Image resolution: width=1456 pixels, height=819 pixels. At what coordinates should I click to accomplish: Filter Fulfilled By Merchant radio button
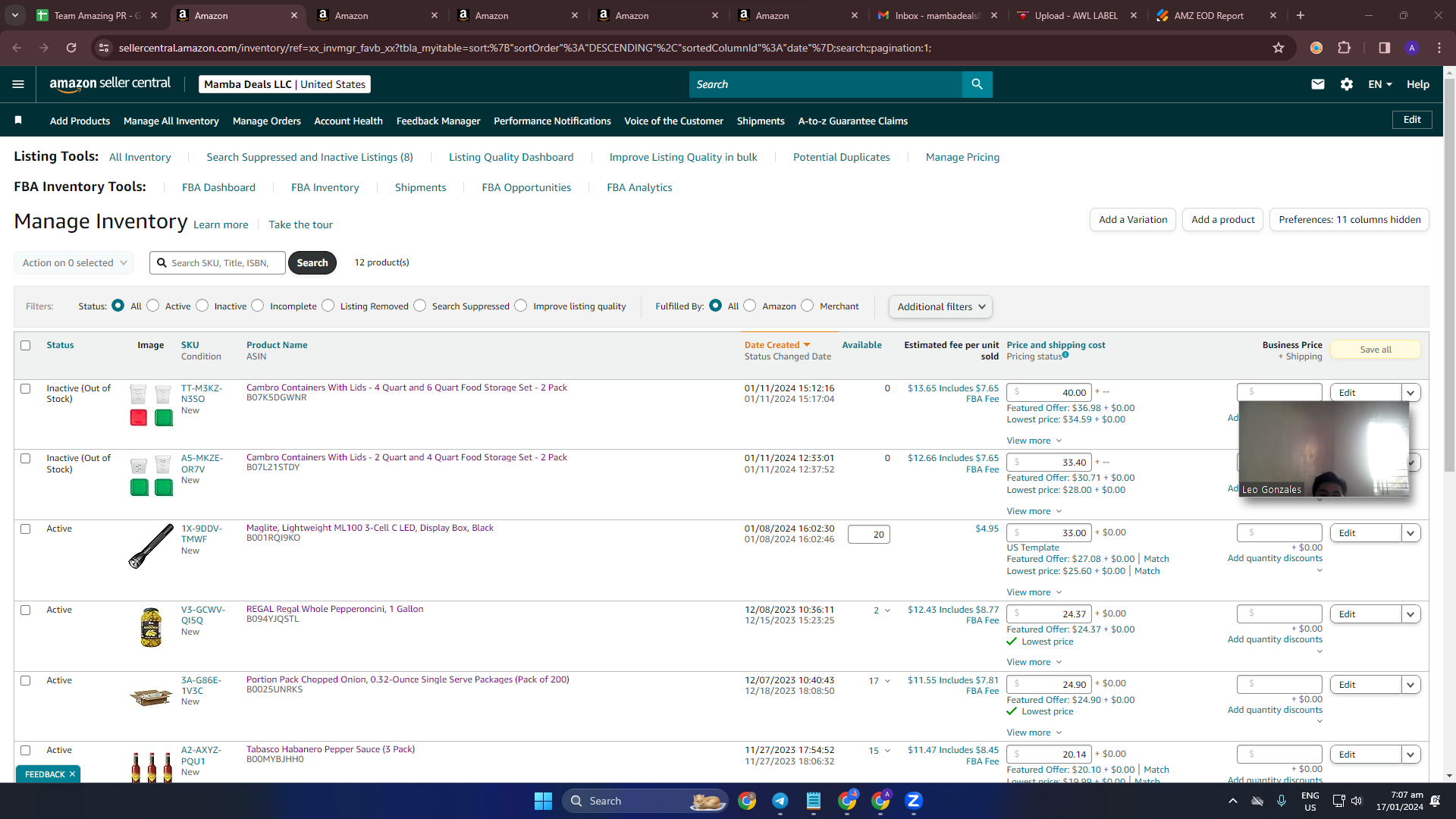coord(808,306)
